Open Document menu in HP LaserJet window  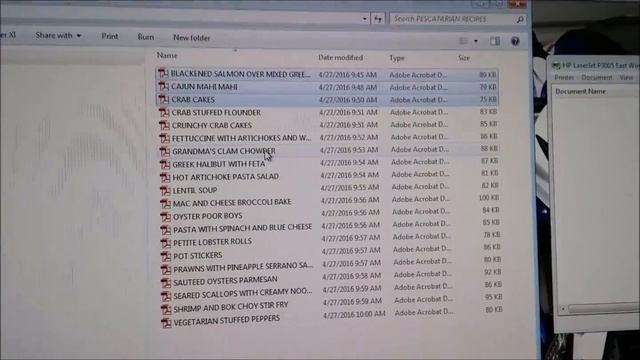(x=596, y=78)
